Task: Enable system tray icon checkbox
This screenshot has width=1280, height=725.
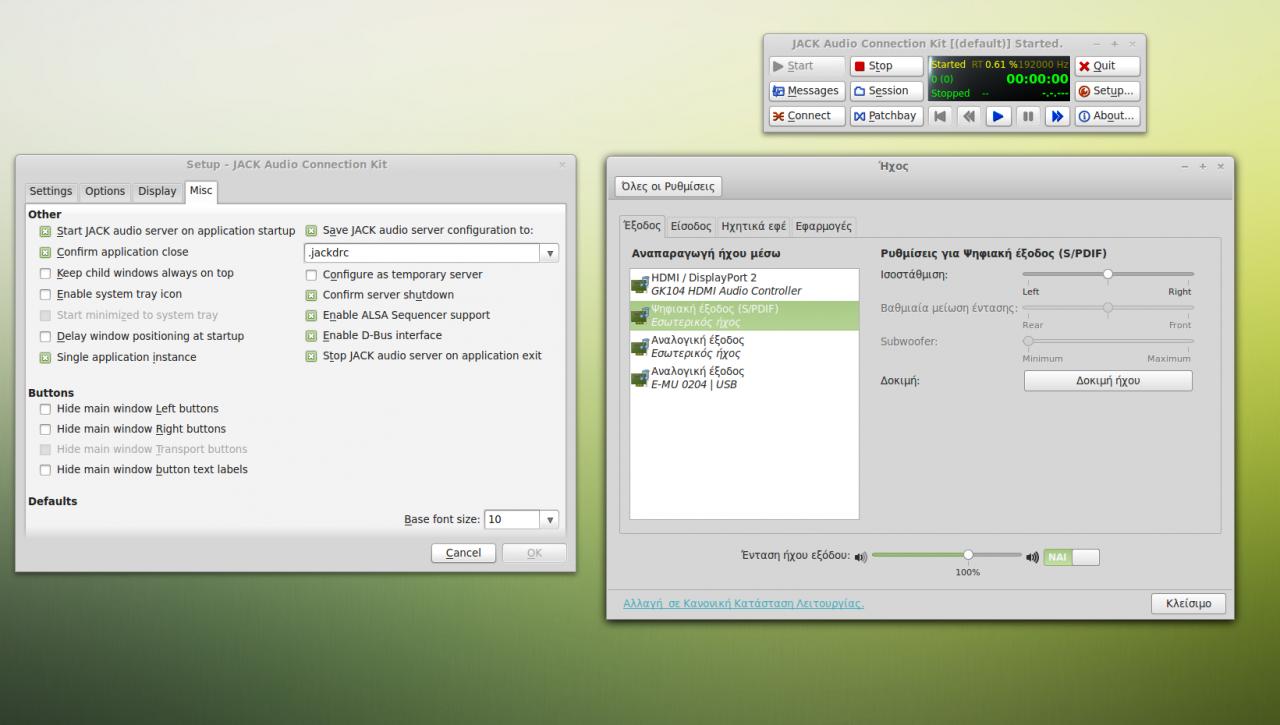Action: click(x=45, y=295)
